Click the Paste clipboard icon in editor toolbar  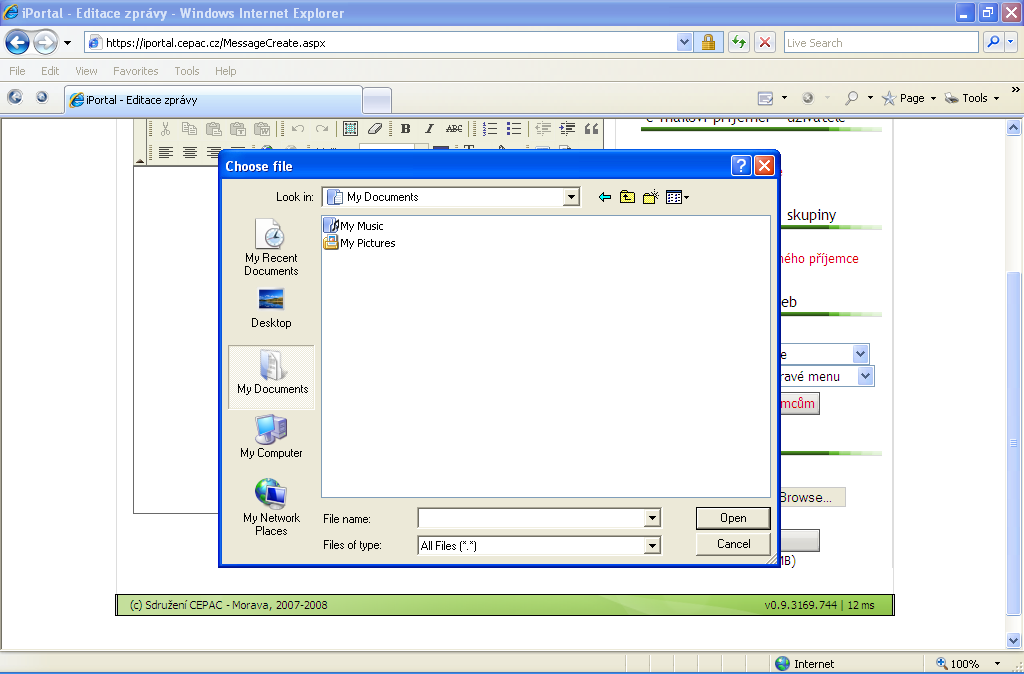point(214,129)
